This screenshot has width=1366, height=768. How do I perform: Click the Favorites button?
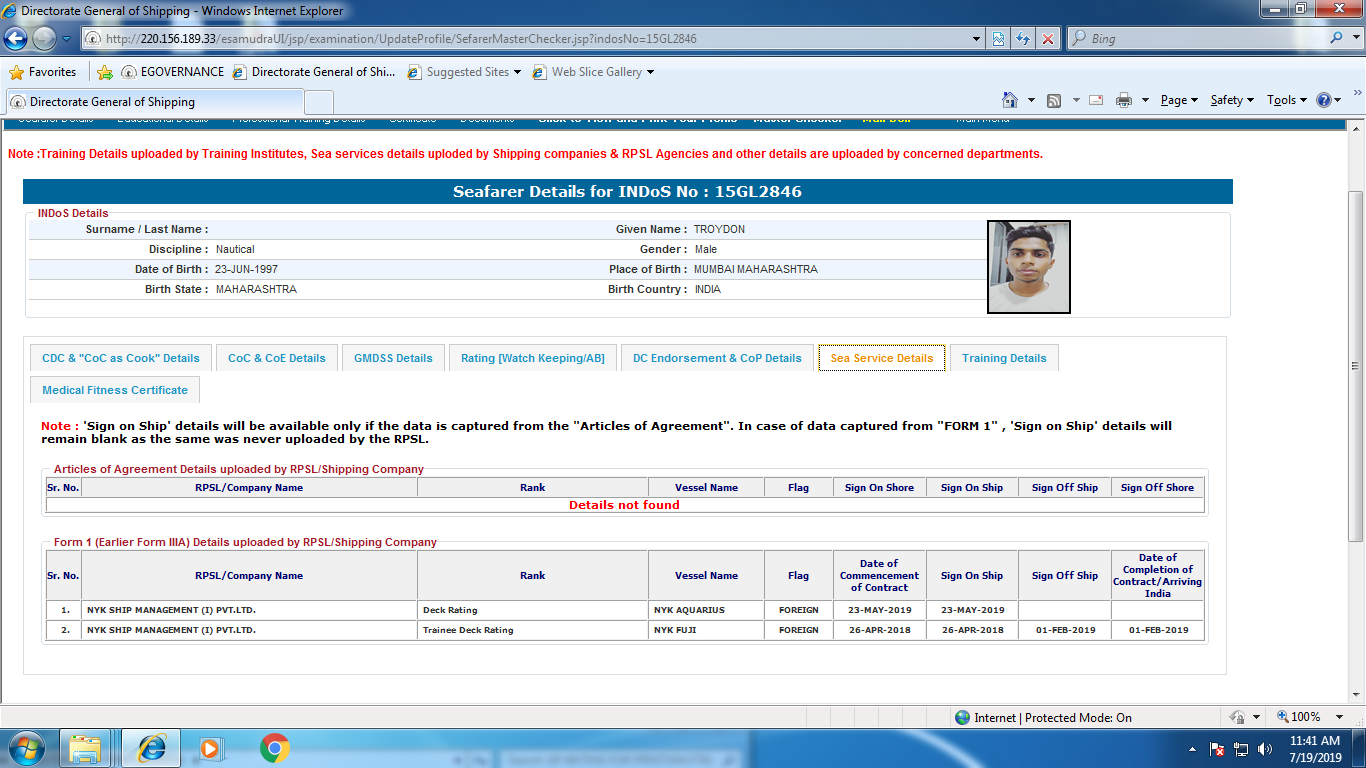(43, 72)
